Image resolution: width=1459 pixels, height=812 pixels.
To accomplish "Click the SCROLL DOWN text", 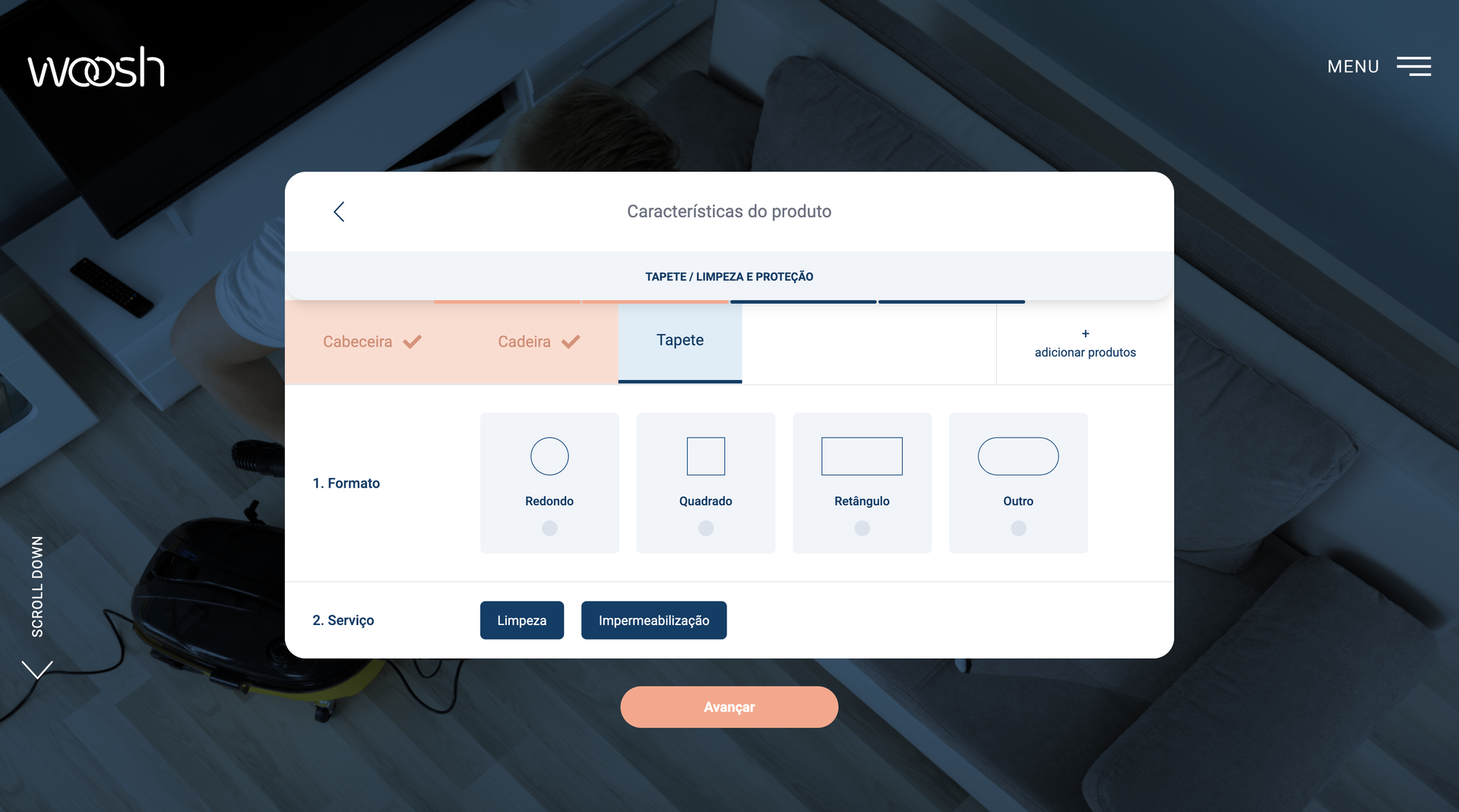I will click(37, 586).
